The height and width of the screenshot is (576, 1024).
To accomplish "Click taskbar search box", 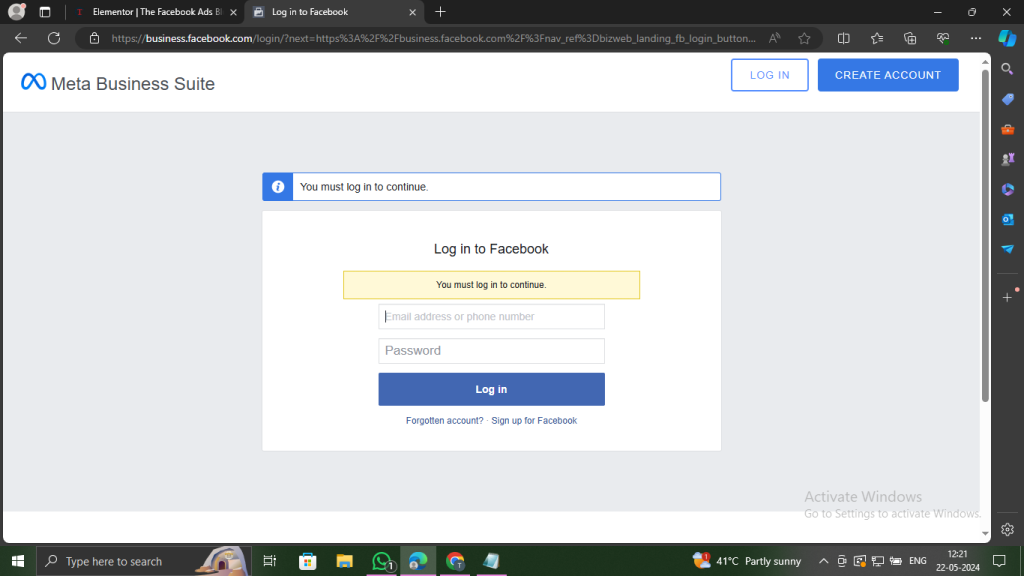I will pos(144,561).
